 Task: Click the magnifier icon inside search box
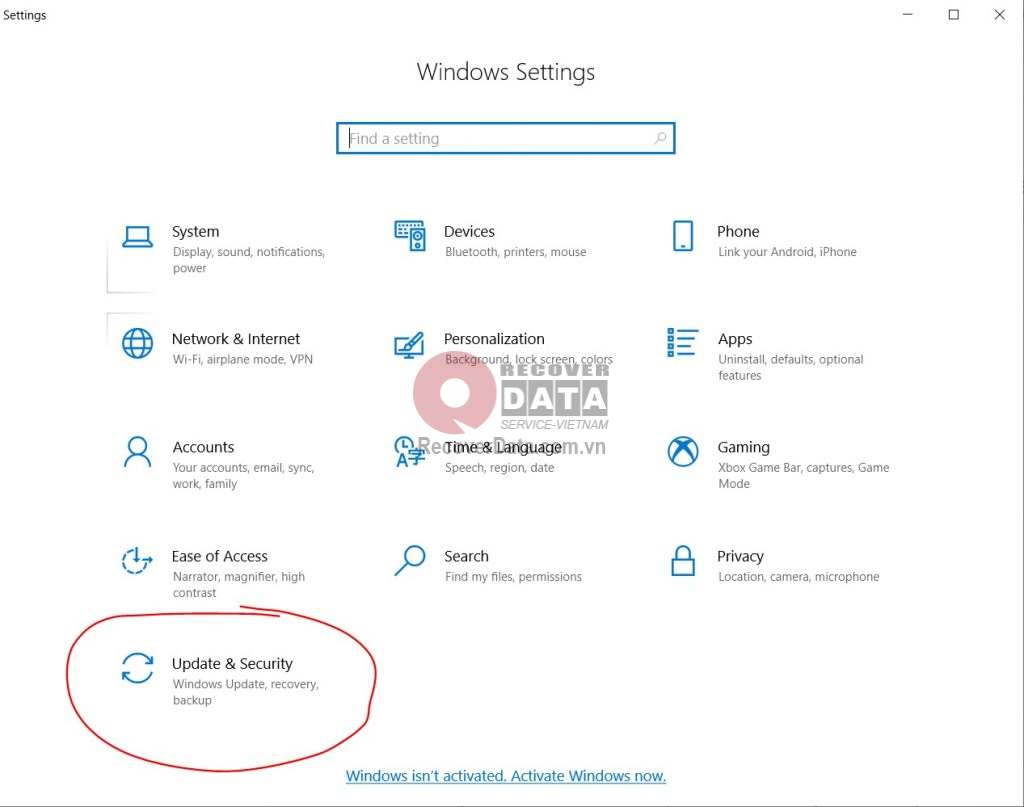coord(660,138)
